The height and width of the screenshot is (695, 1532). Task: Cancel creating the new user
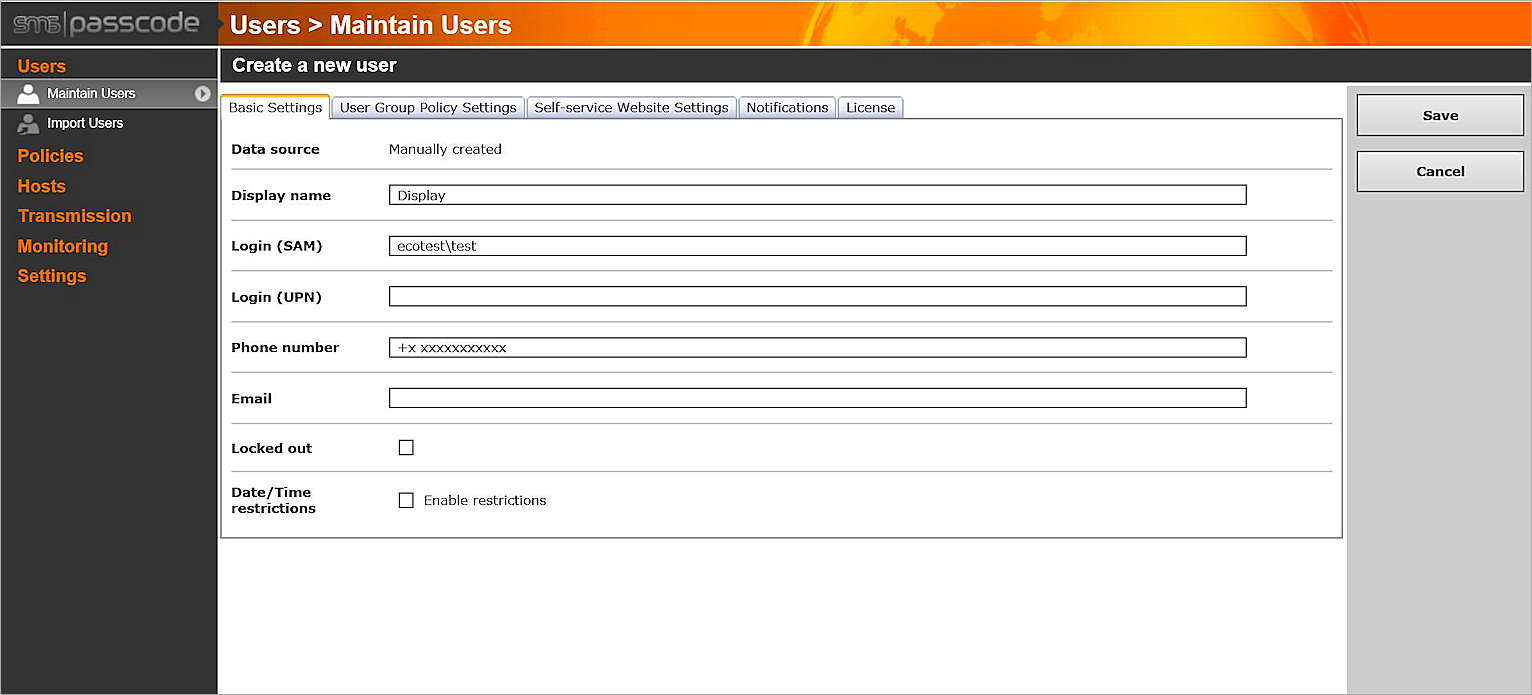click(x=1439, y=171)
